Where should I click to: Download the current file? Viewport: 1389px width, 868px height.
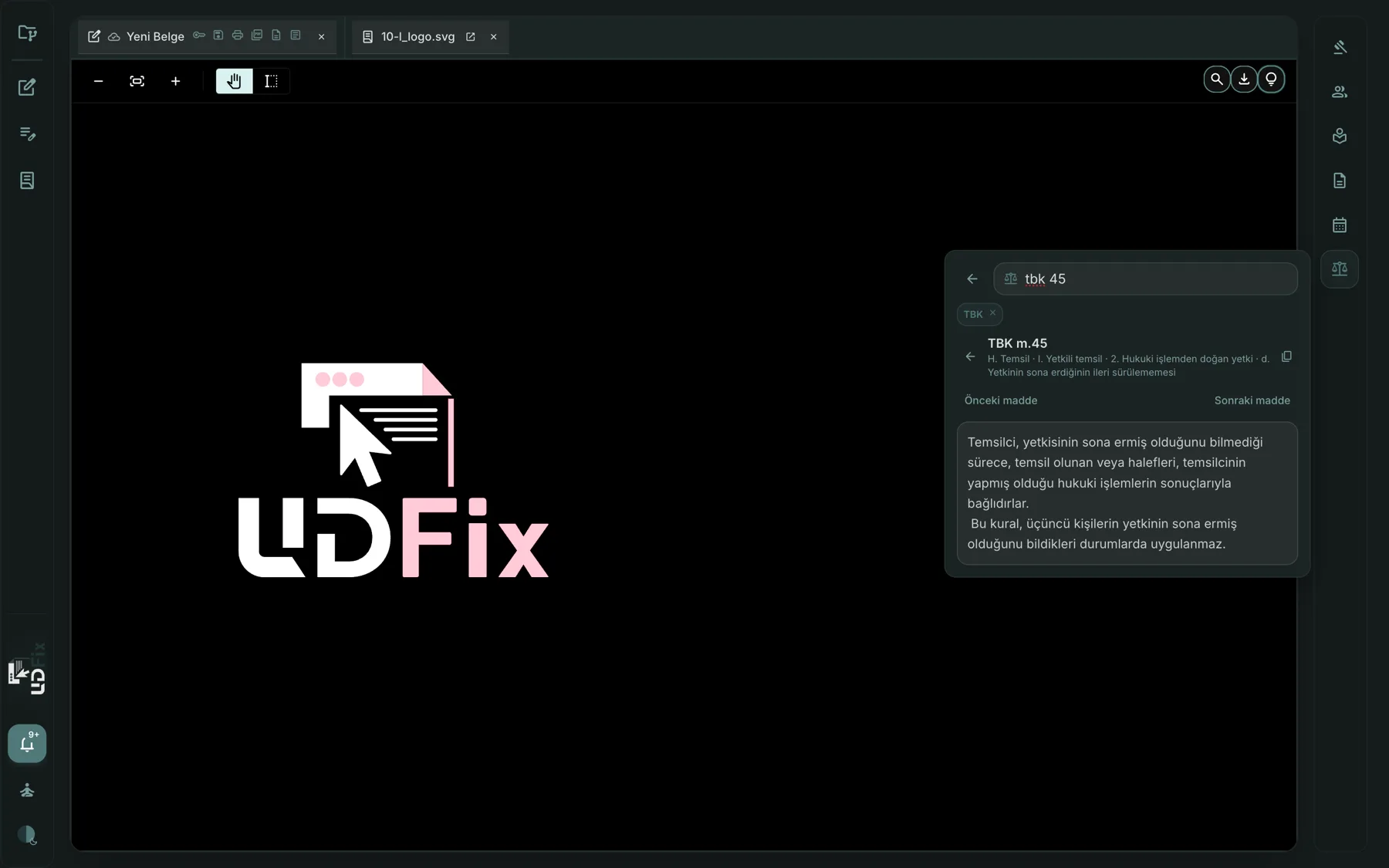tap(1244, 79)
